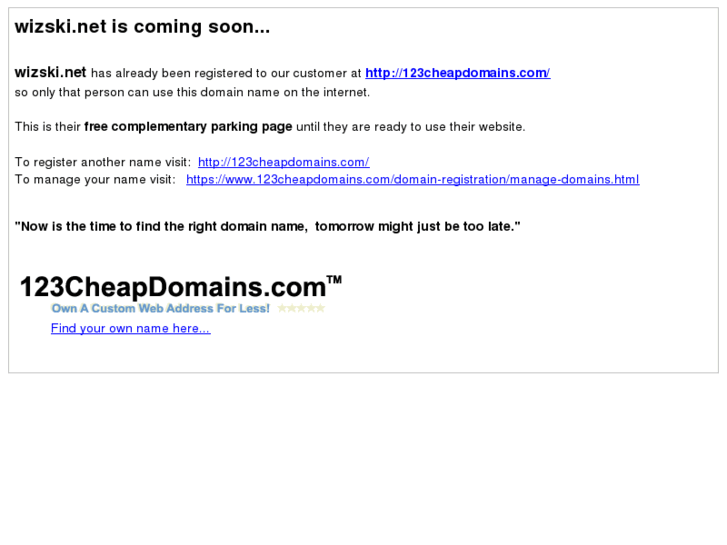Click the first star in the rating
Image resolution: width=727 pixels, height=545 pixels.
[x=282, y=308]
